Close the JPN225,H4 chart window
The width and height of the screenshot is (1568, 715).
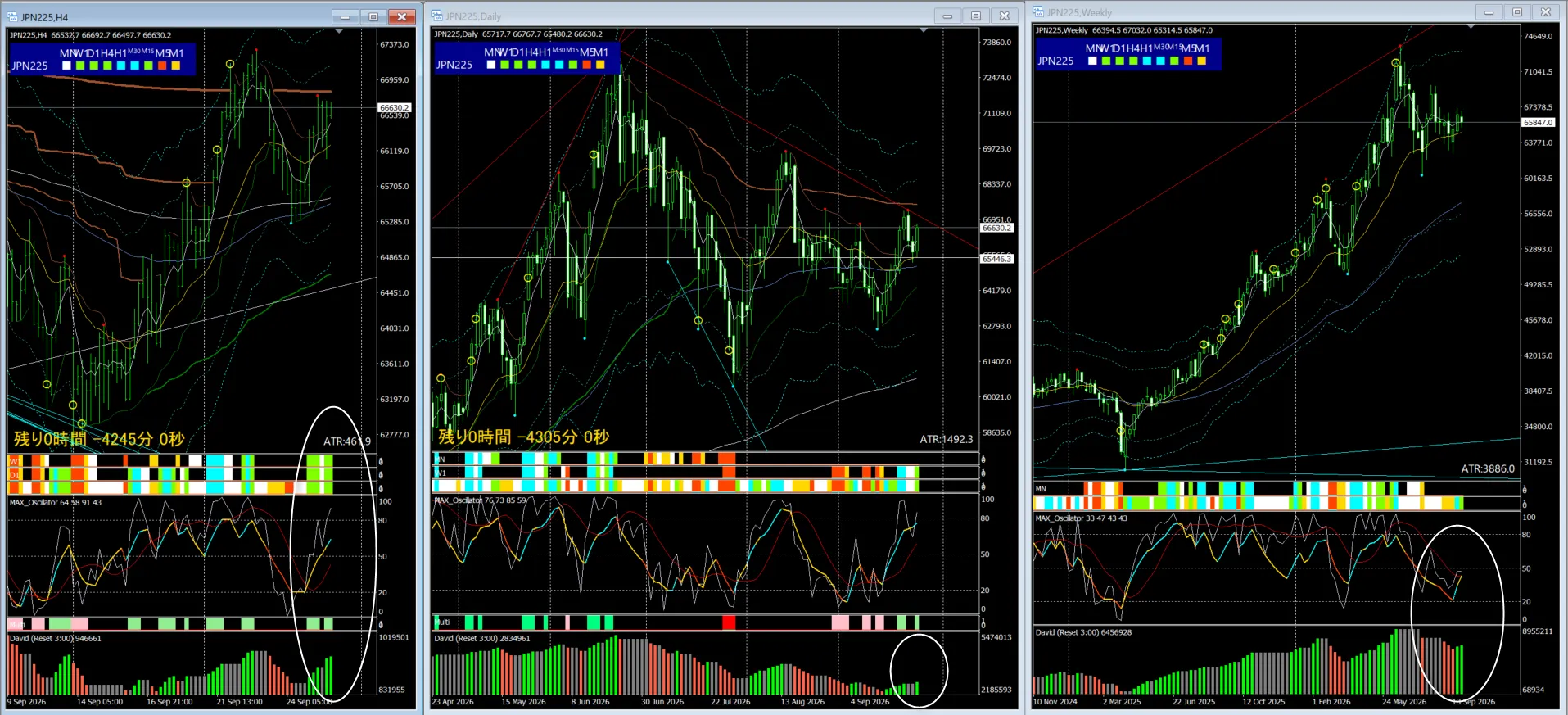click(x=402, y=16)
